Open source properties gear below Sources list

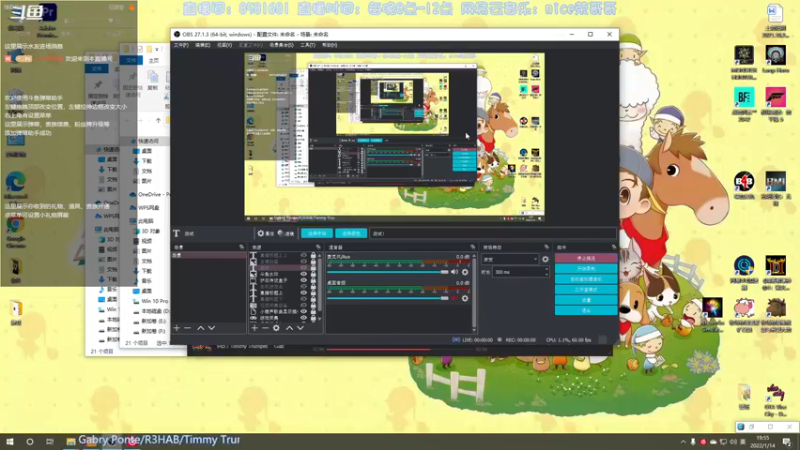click(277, 328)
